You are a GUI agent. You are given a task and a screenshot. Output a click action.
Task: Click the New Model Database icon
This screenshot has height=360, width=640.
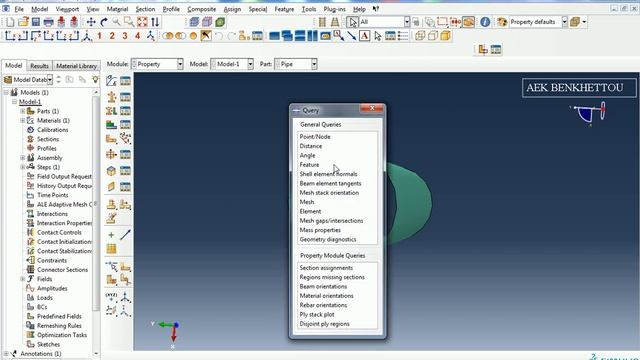click(x=10, y=22)
